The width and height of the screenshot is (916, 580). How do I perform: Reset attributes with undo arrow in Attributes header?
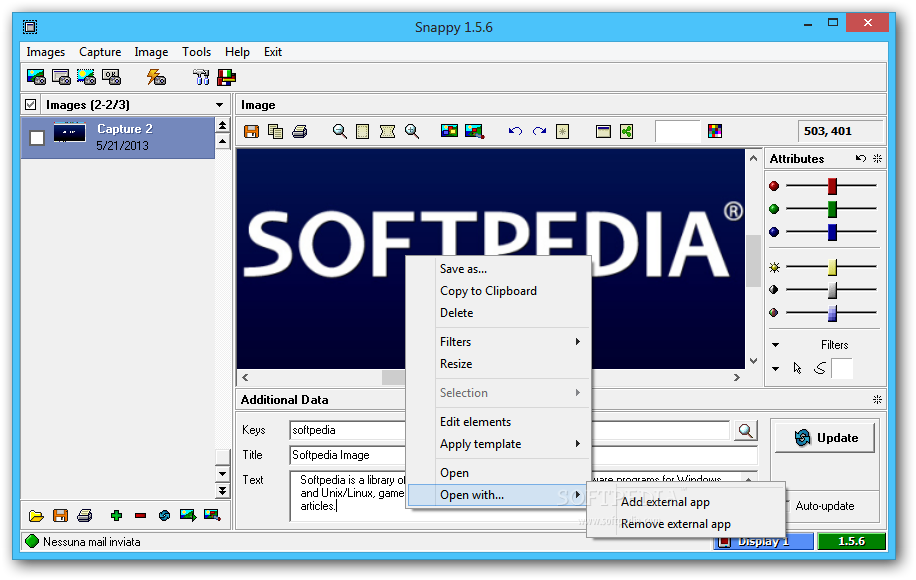tap(861, 158)
